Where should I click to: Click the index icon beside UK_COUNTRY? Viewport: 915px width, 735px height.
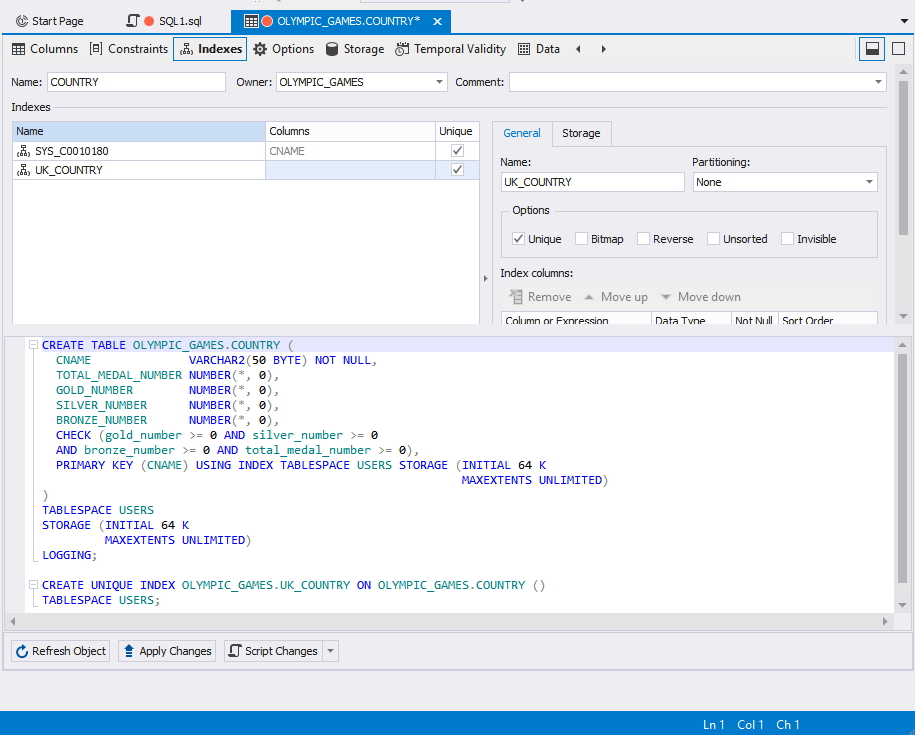pos(22,169)
